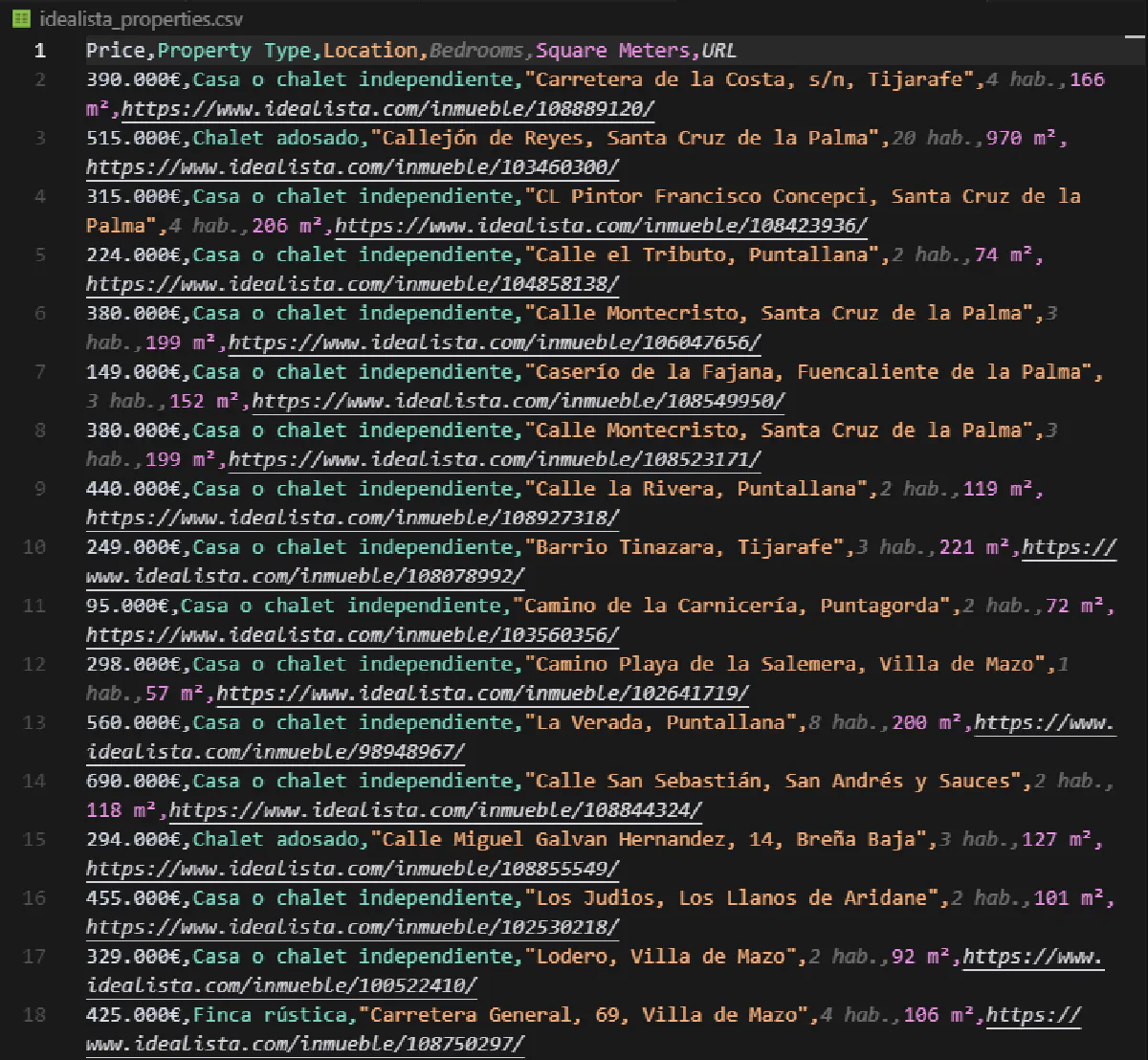
Task: Place cursor on the 'Property Type' header
Action: 234,51
